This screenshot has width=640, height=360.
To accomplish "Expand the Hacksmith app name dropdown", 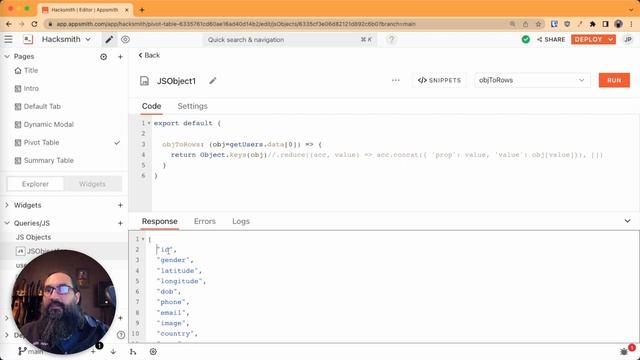I will pos(88,39).
